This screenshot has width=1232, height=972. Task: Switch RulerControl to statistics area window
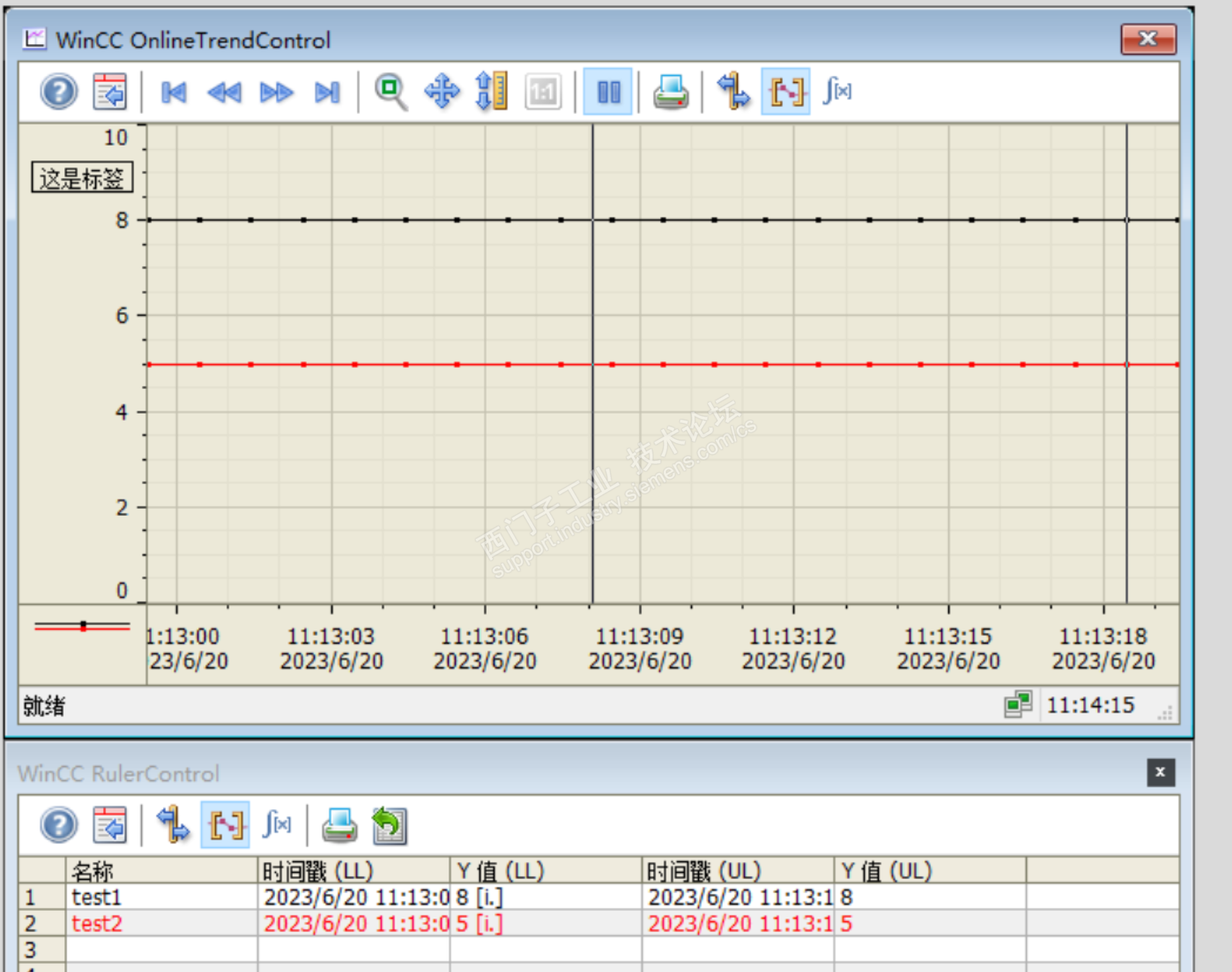tap(225, 825)
